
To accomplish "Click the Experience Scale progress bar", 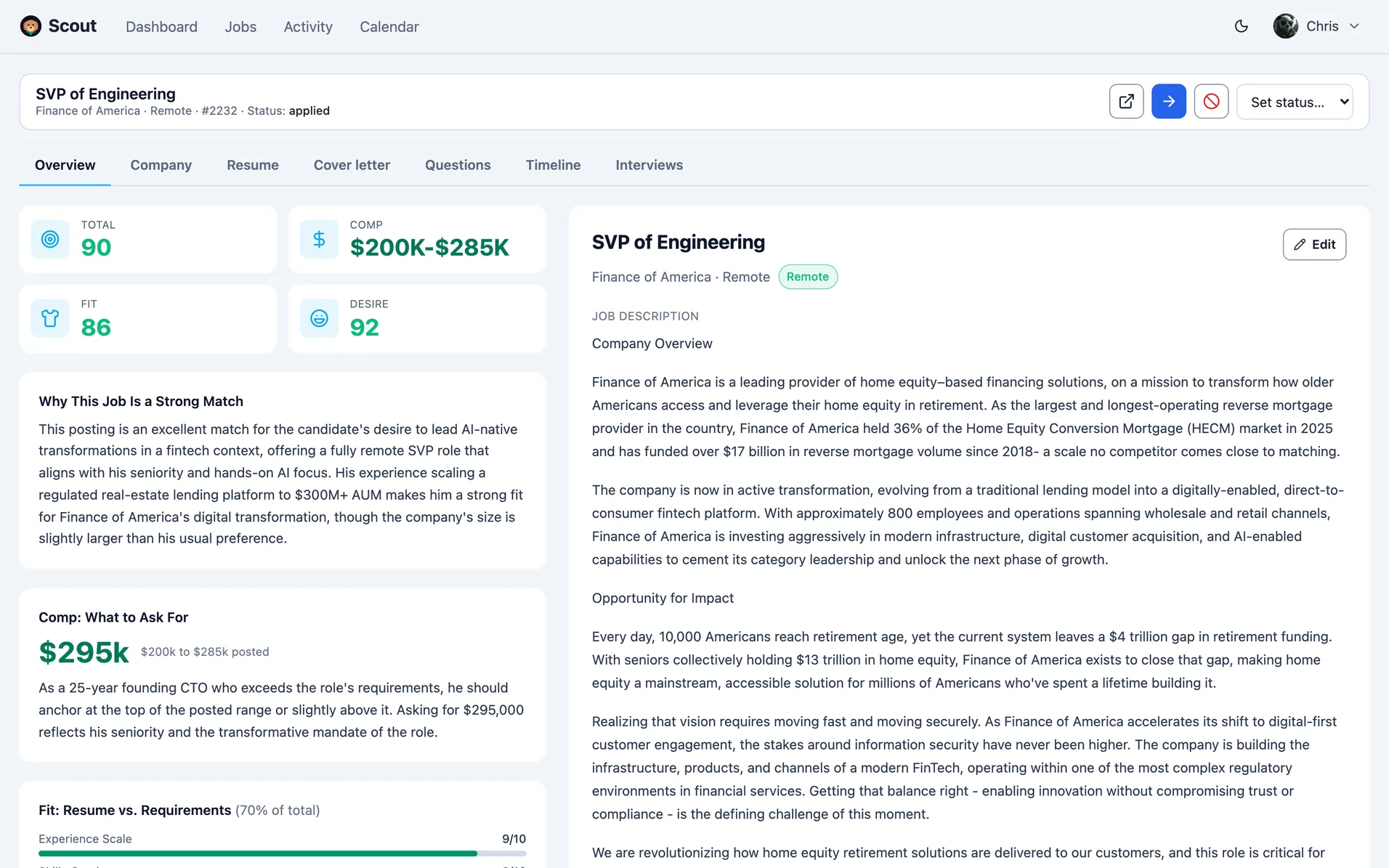I will 283,853.
